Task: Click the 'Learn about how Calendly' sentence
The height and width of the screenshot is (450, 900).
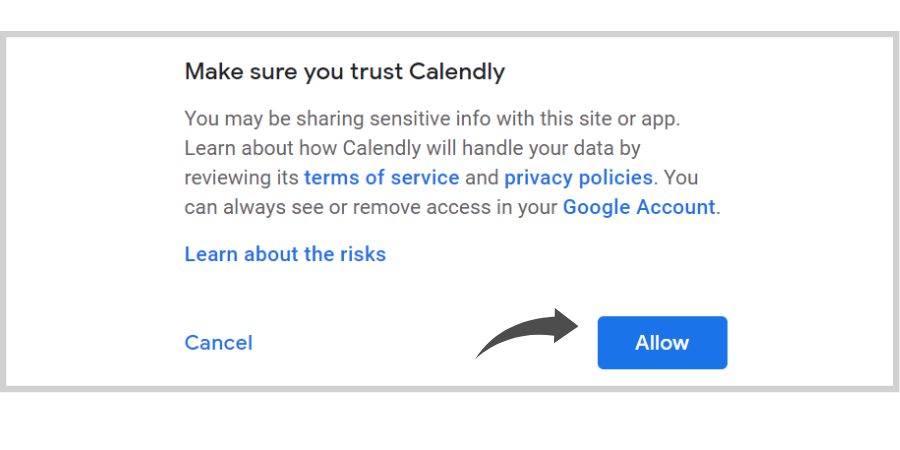Action: (412, 148)
